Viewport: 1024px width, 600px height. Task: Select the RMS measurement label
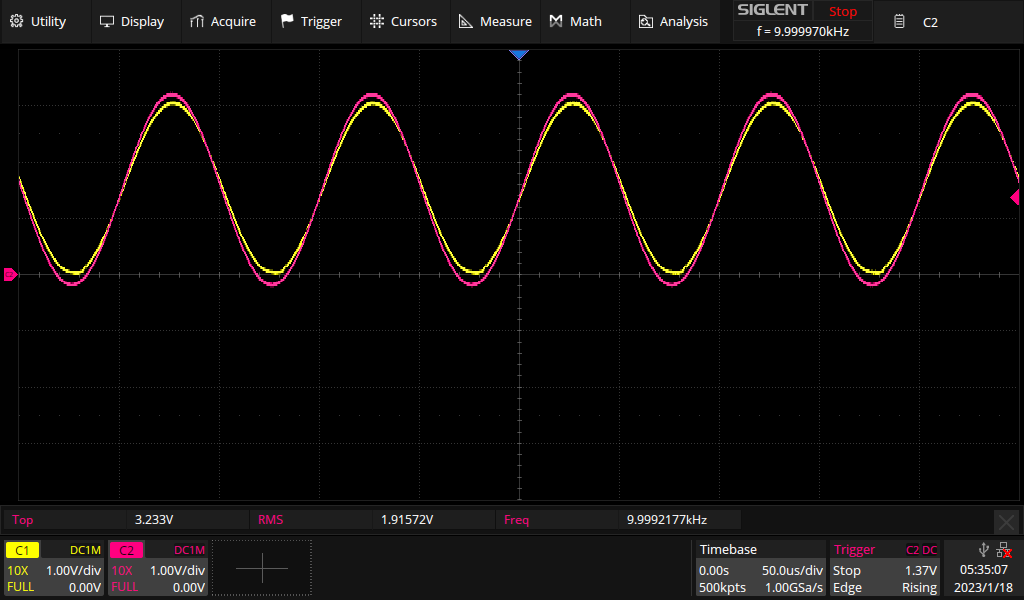(x=270, y=520)
